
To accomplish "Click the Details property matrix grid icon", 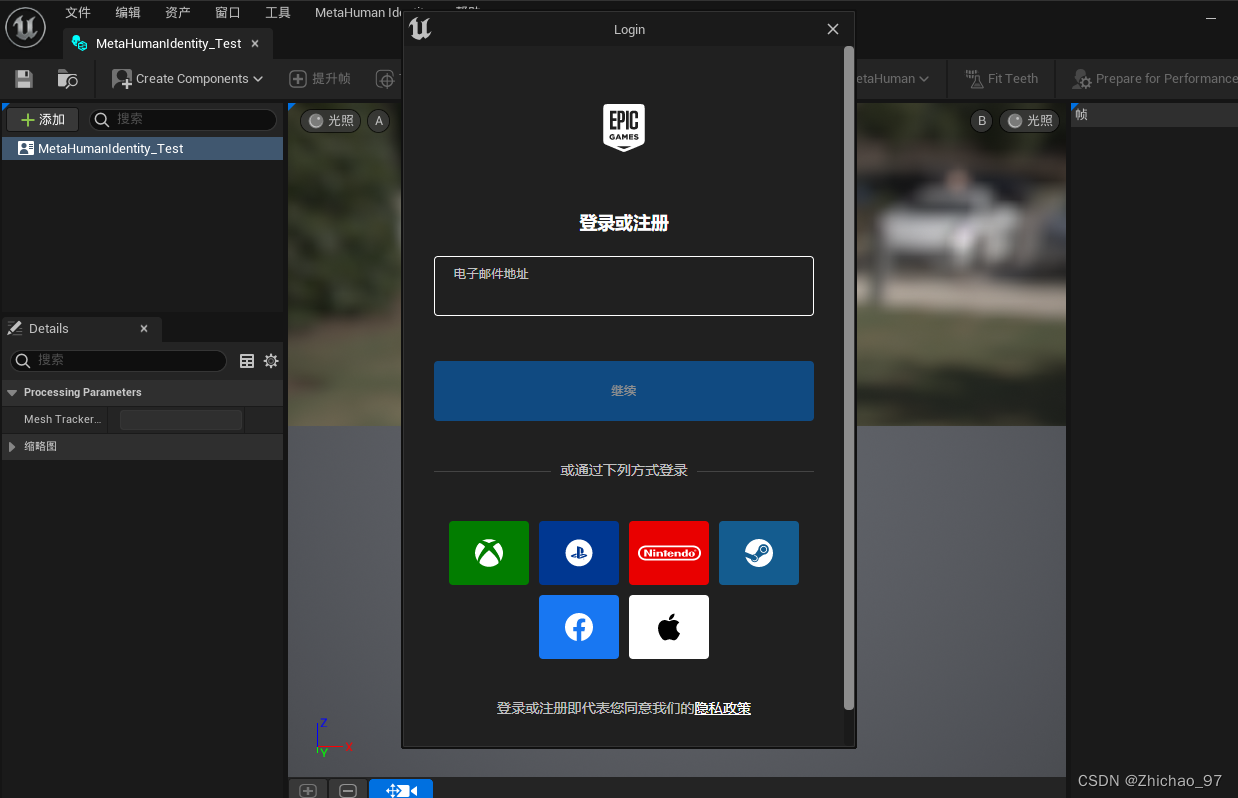I will (x=247, y=361).
